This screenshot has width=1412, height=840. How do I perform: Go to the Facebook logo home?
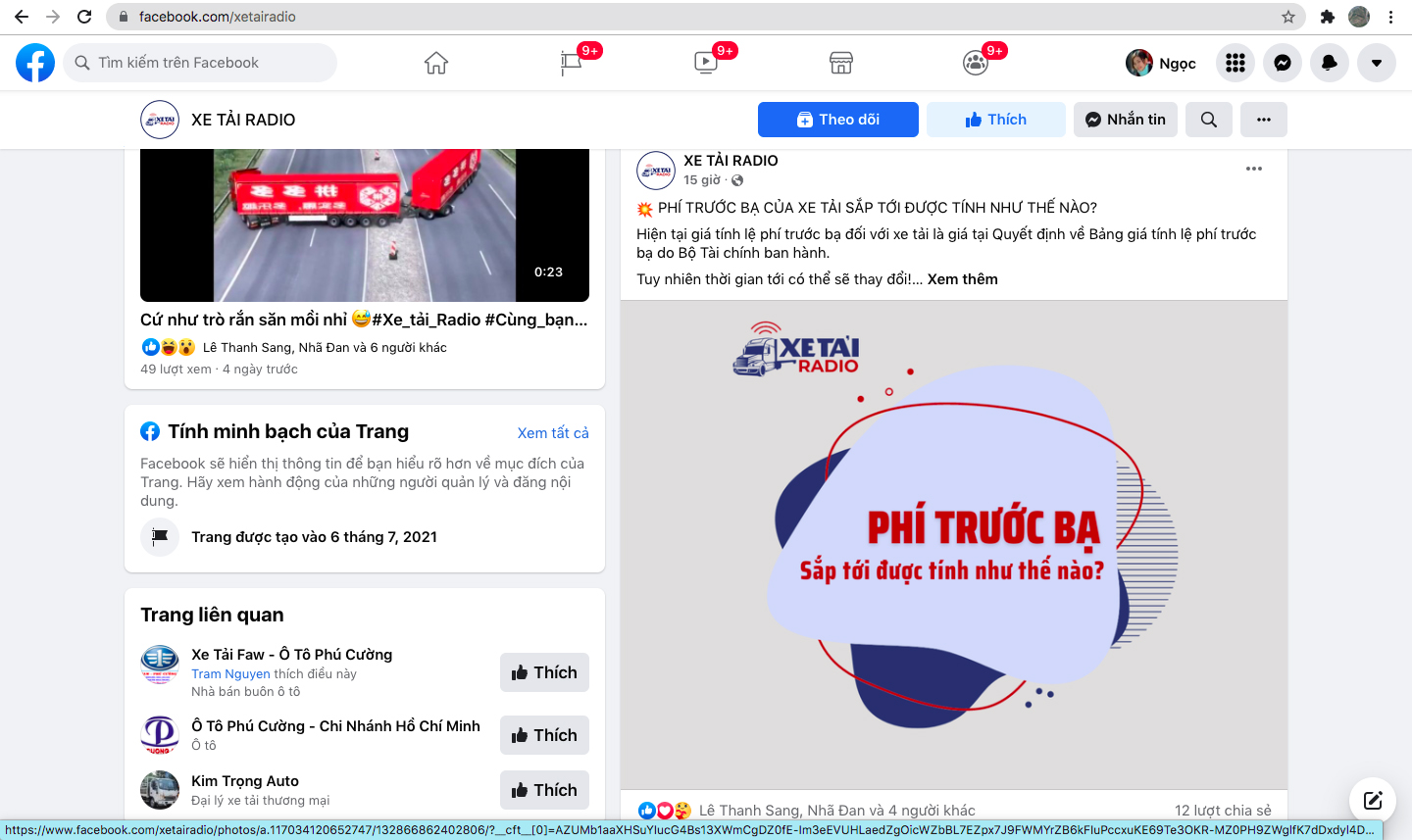[x=35, y=63]
